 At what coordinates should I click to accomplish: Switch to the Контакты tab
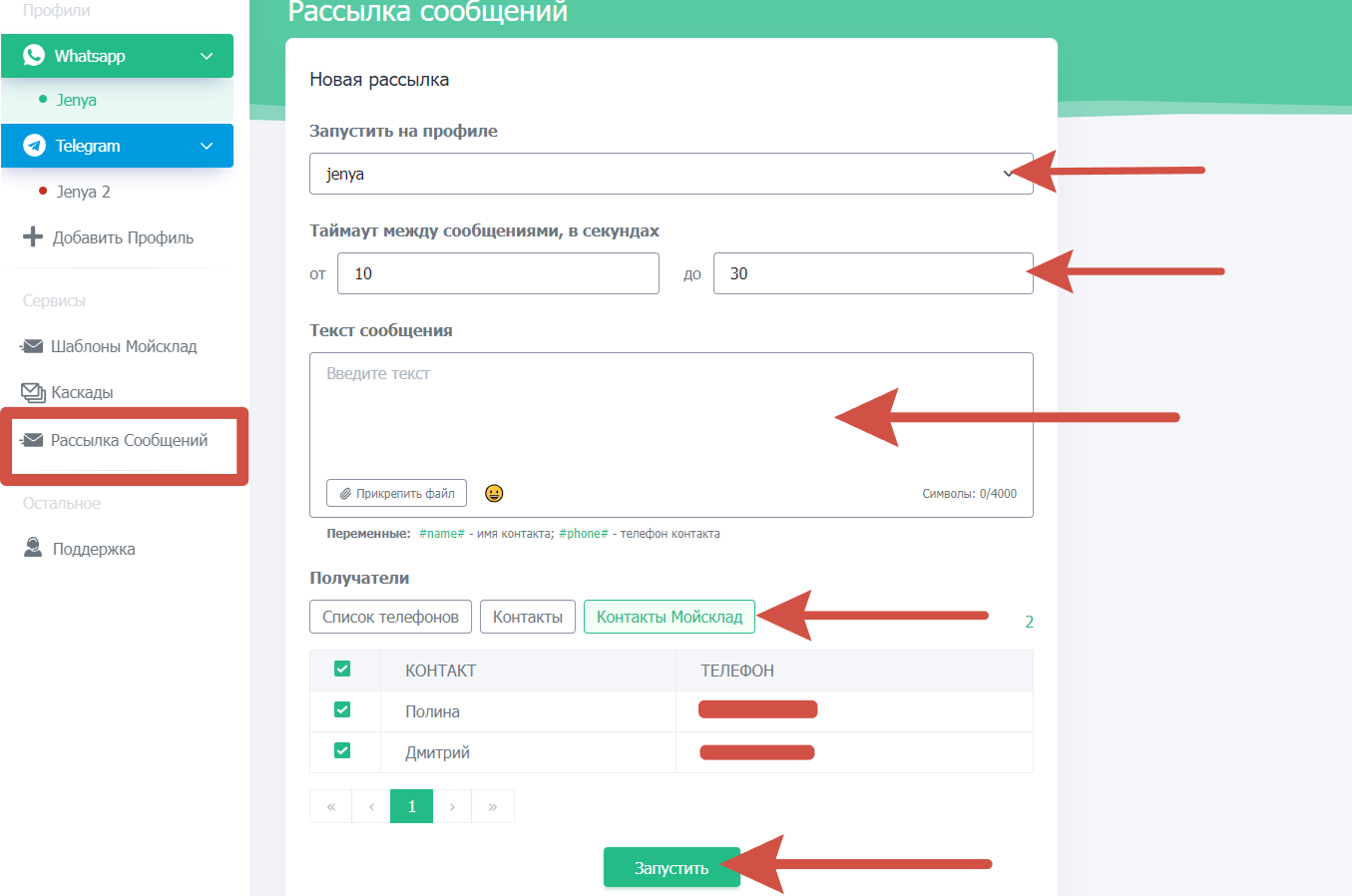tap(527, 617)
